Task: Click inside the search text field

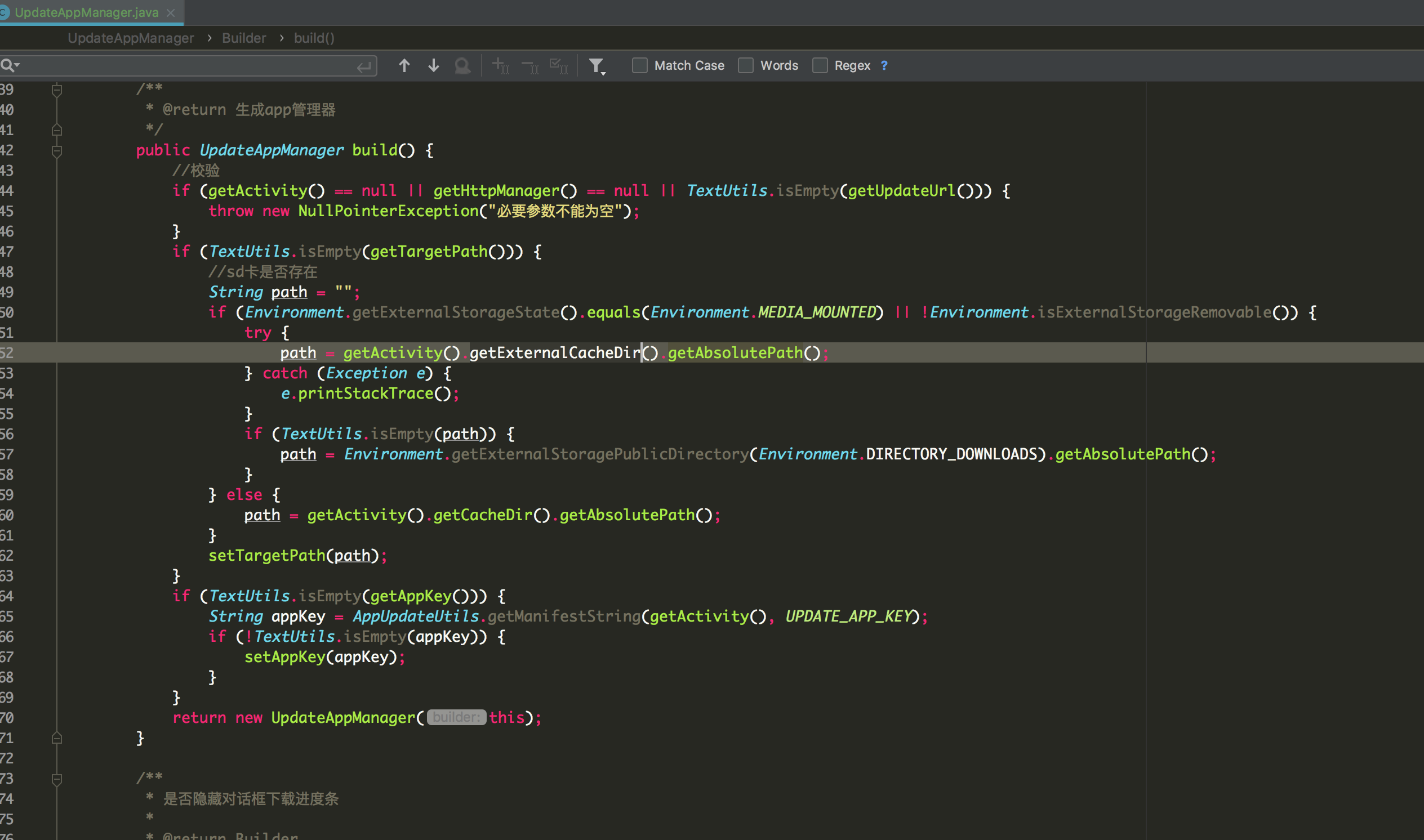Action: pyautogui.click(x=187, y=66)
